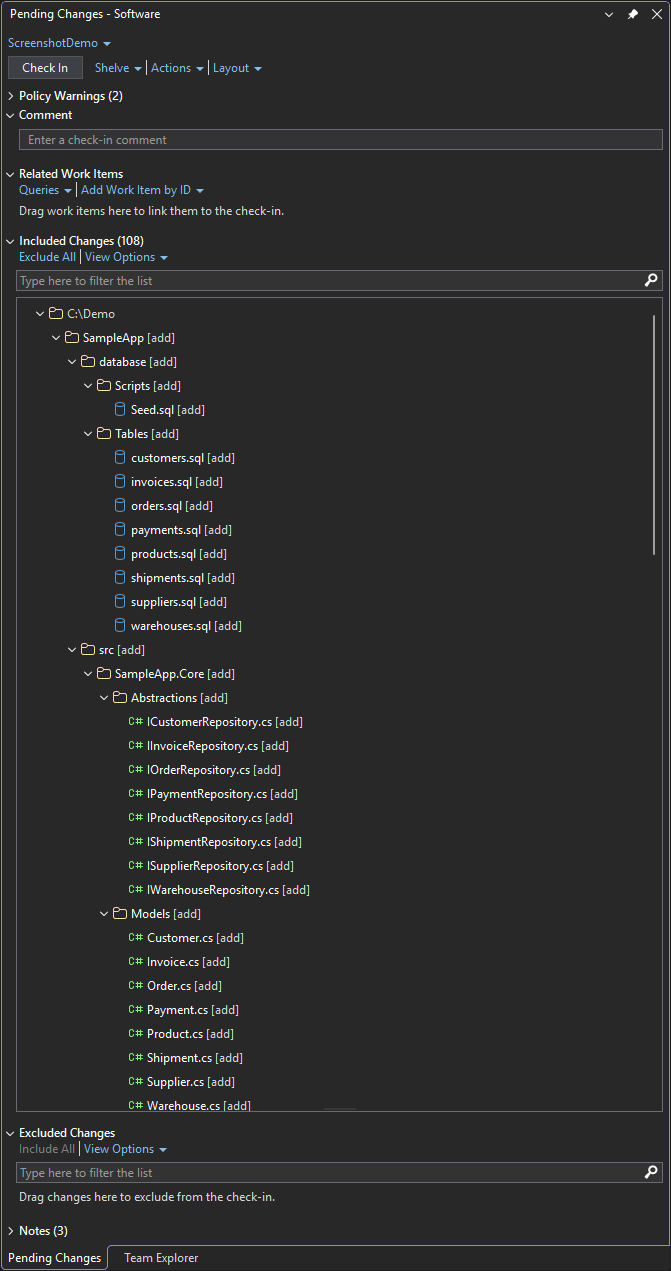
Task: Select Order.cs in the tree
Action: [x=184, y=985]
